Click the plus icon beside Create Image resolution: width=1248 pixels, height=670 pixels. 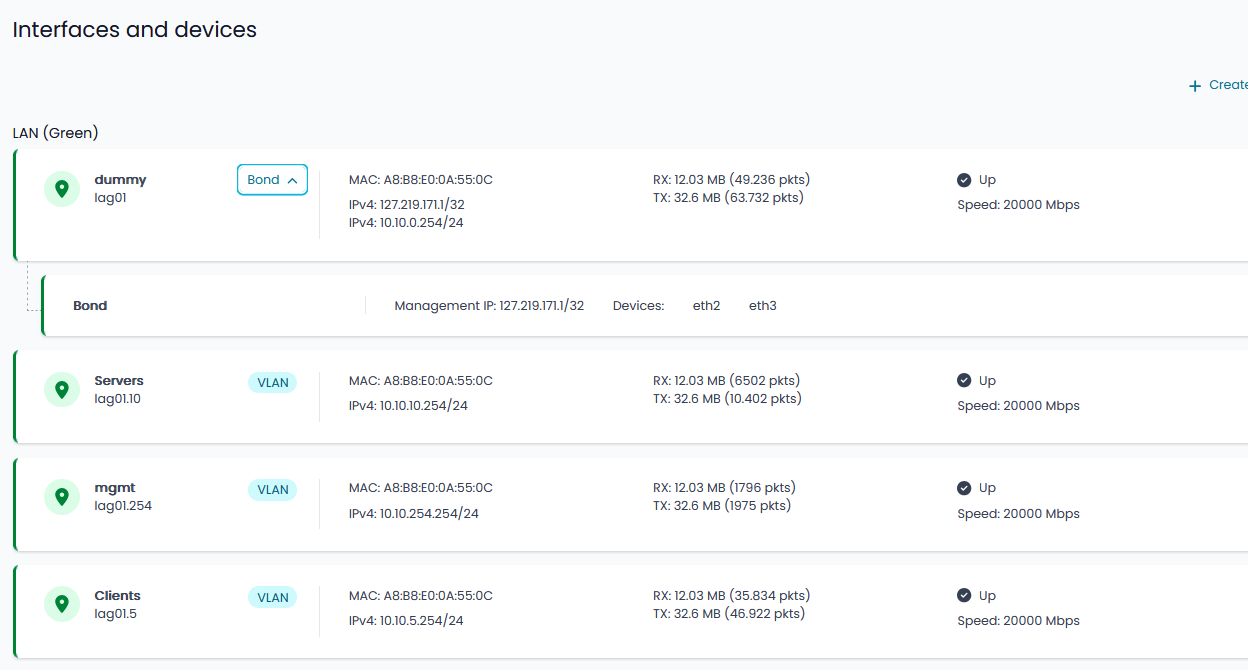coord(1194,86)
